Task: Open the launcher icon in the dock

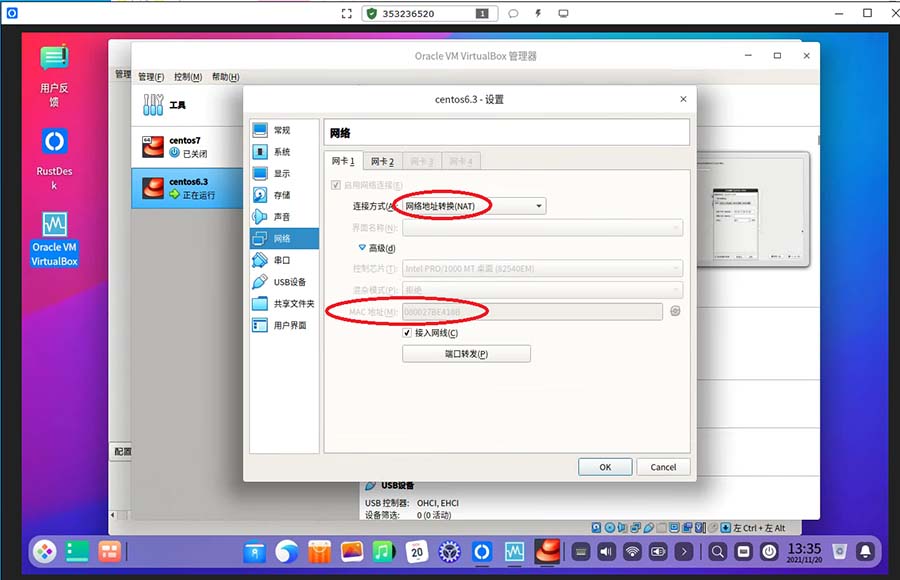Action: 44,552
